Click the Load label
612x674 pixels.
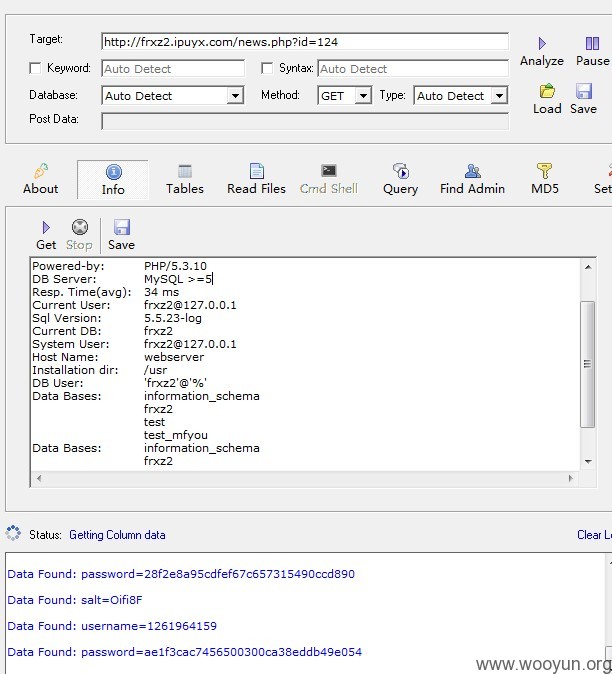click(547, 109)
